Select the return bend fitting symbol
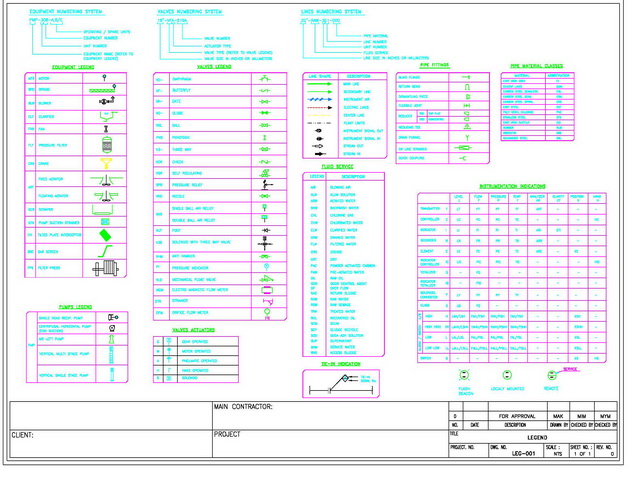Image resolution: width=640 pixels, height=480 pixels. click(465, 86)
